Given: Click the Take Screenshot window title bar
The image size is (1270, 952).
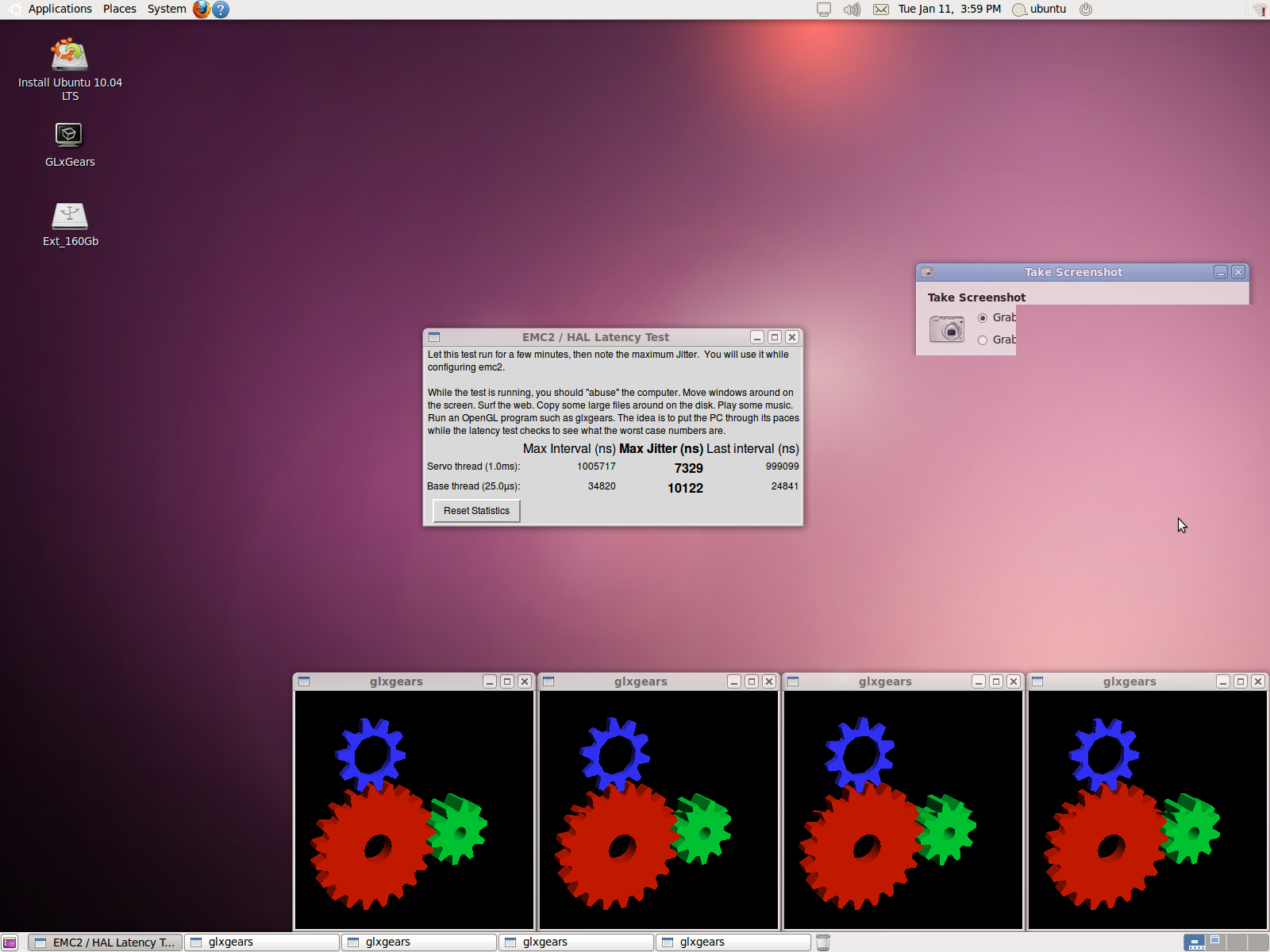Looking at the screenshot, I should pos(1073,272).
